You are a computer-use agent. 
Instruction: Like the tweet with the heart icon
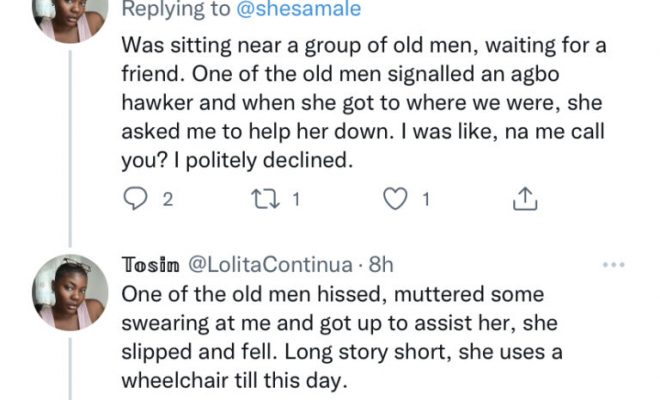[397, 200]
